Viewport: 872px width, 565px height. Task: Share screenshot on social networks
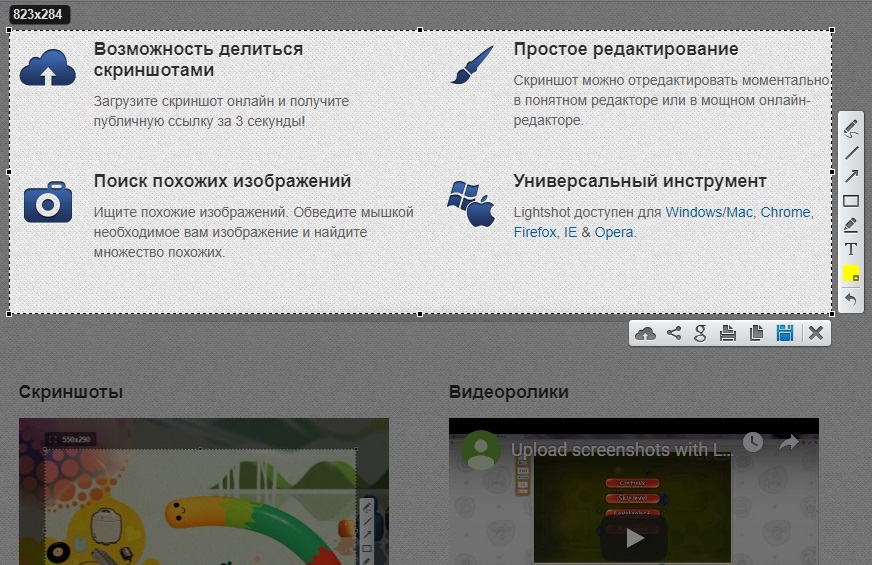(x=674, y=333)
